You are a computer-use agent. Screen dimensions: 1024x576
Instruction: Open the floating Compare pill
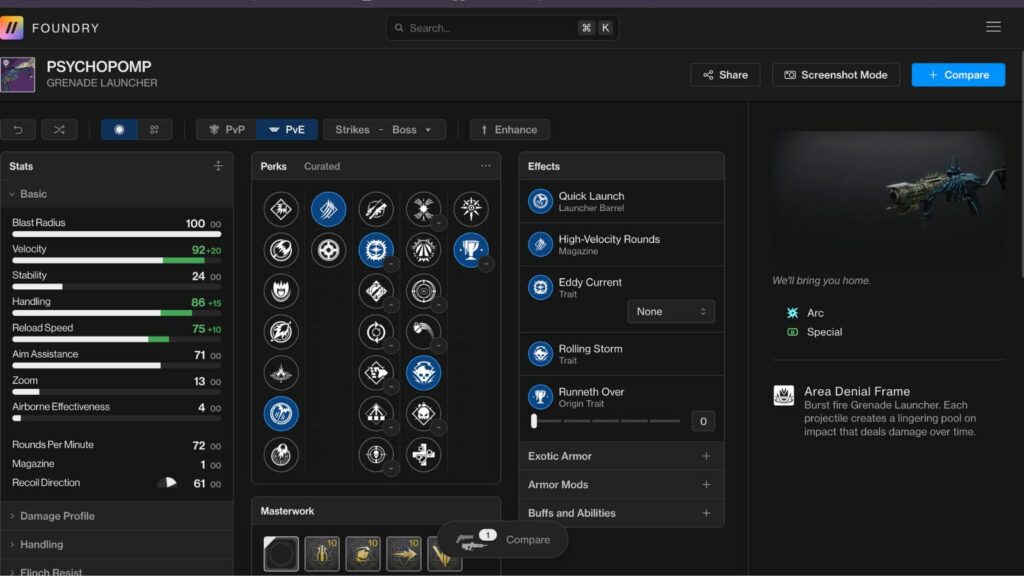[503, 539]
